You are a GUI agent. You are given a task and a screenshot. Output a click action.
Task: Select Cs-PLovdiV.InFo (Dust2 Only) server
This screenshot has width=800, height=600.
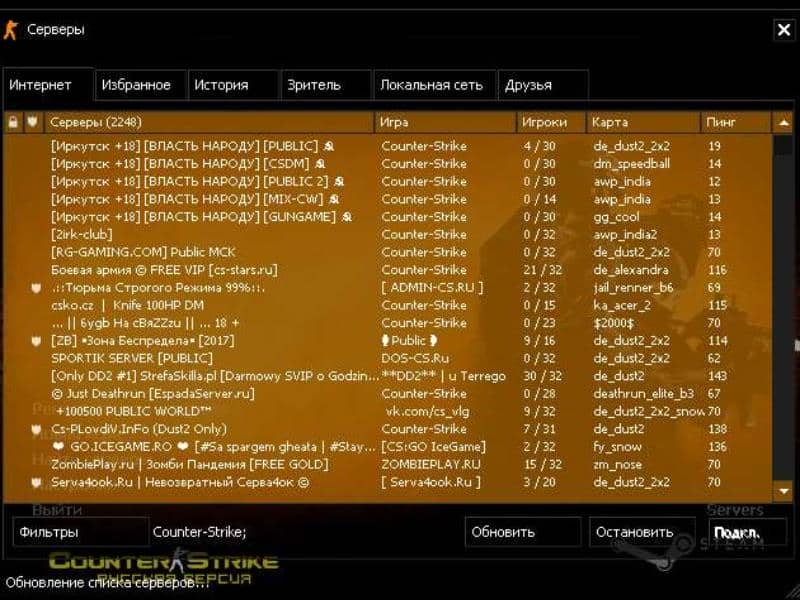click(x=388, y=429)
